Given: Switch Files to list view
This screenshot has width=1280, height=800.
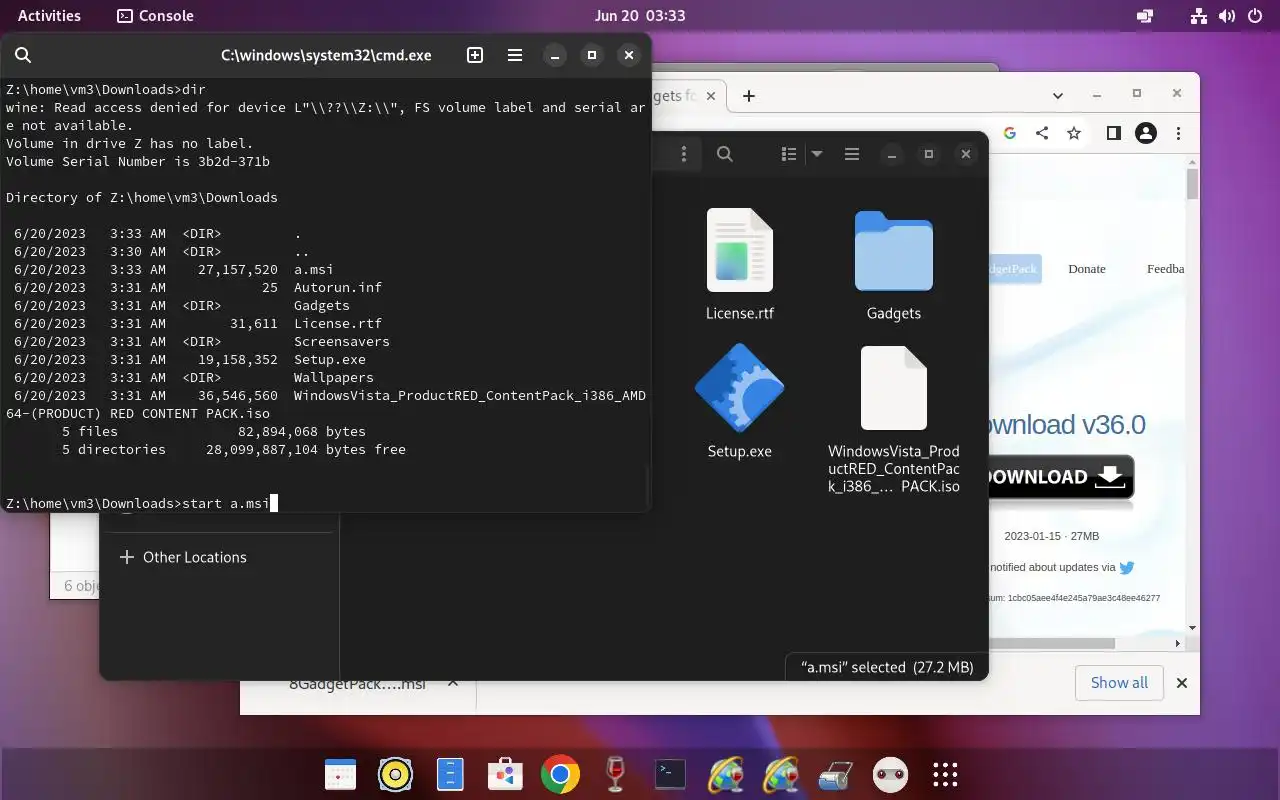Looking at the screenshot, I should coord(789,154).
